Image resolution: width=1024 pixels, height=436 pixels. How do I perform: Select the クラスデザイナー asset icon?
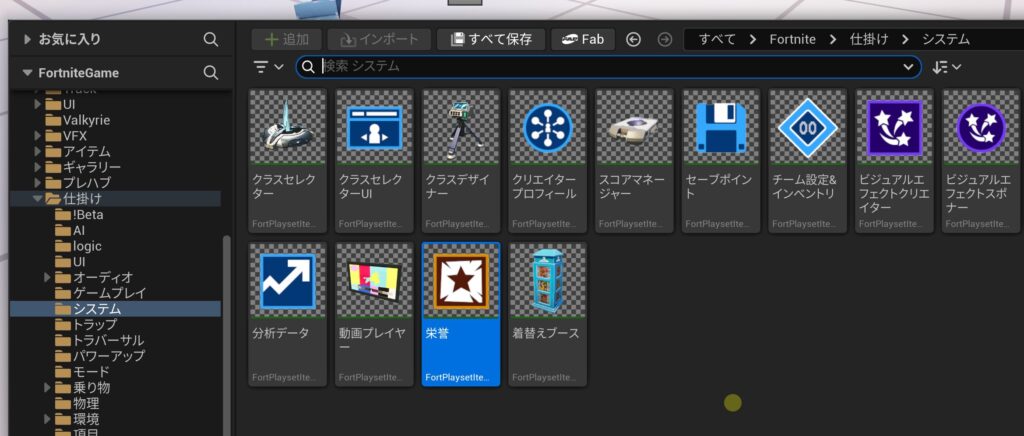tap(461, 127)
